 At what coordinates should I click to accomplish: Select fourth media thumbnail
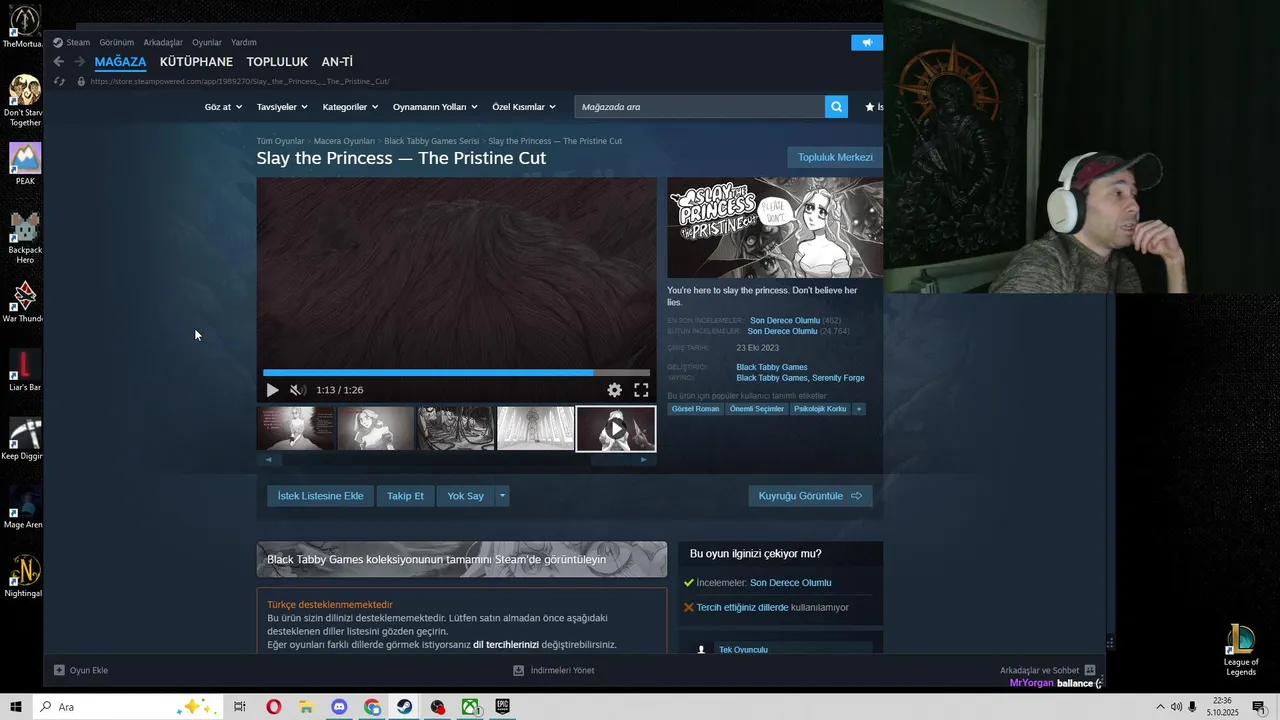click(x=536, y=428)
